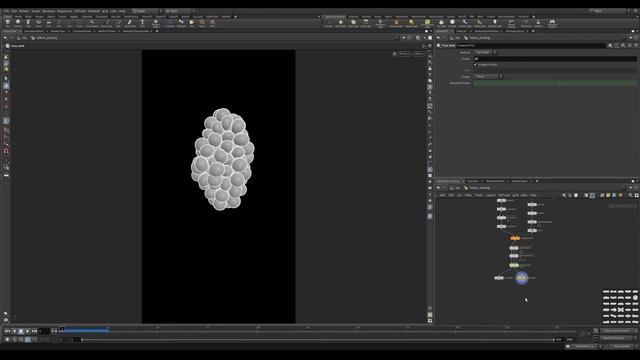The width and height of the screenshot is (640, 360).
Task: Select the blue display-flagged node
Action: (x=522, y=278)
